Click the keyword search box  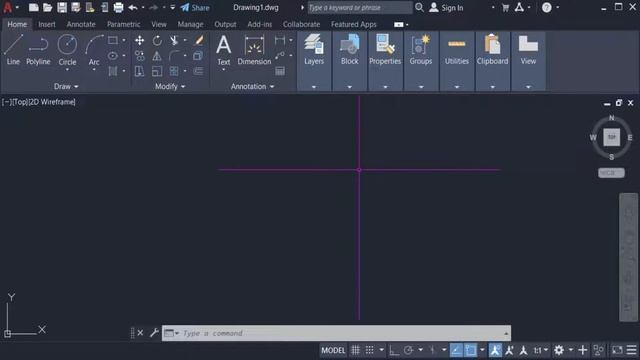[x=360, y=7]
